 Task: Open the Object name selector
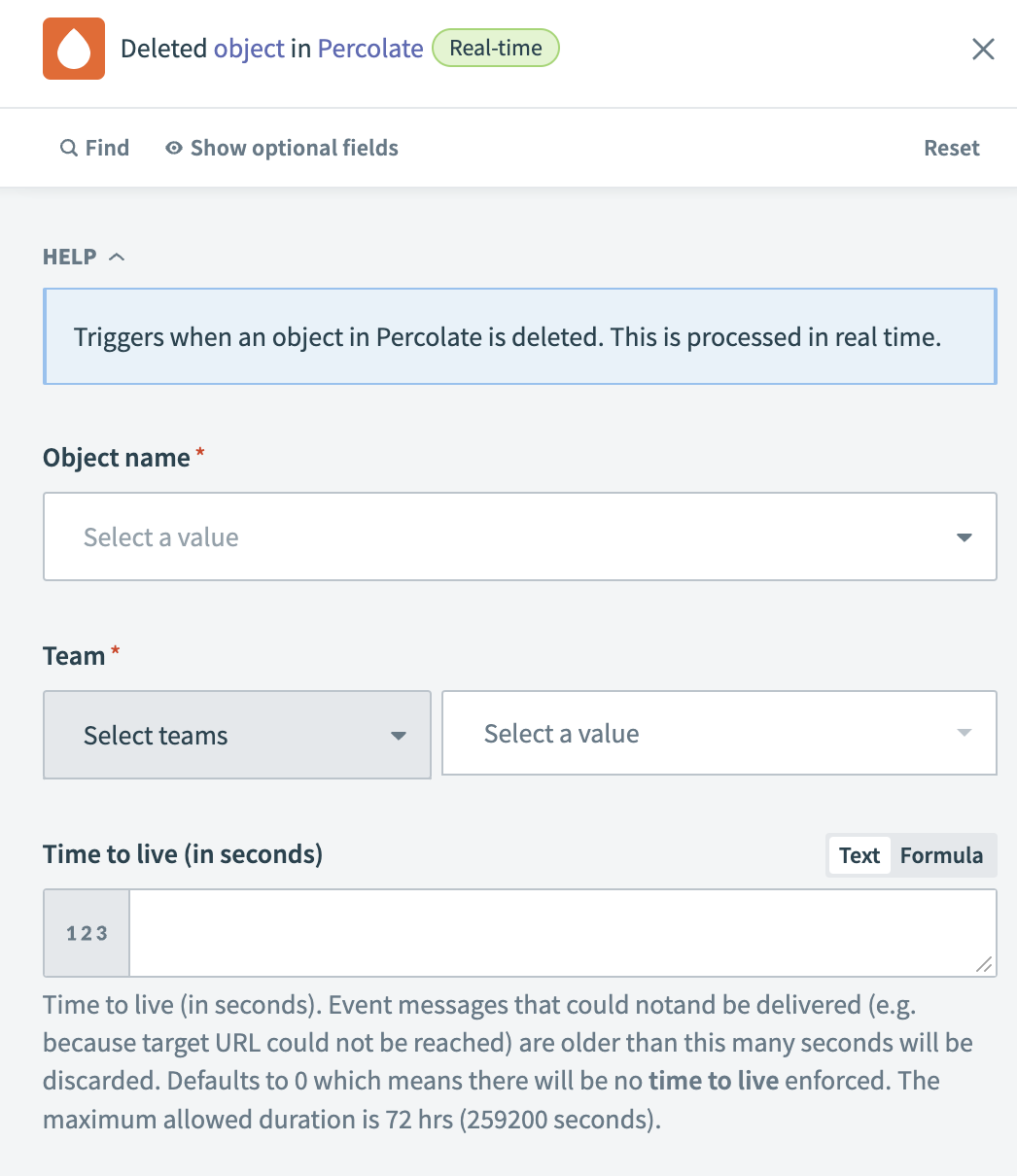(x=520, y=536)
